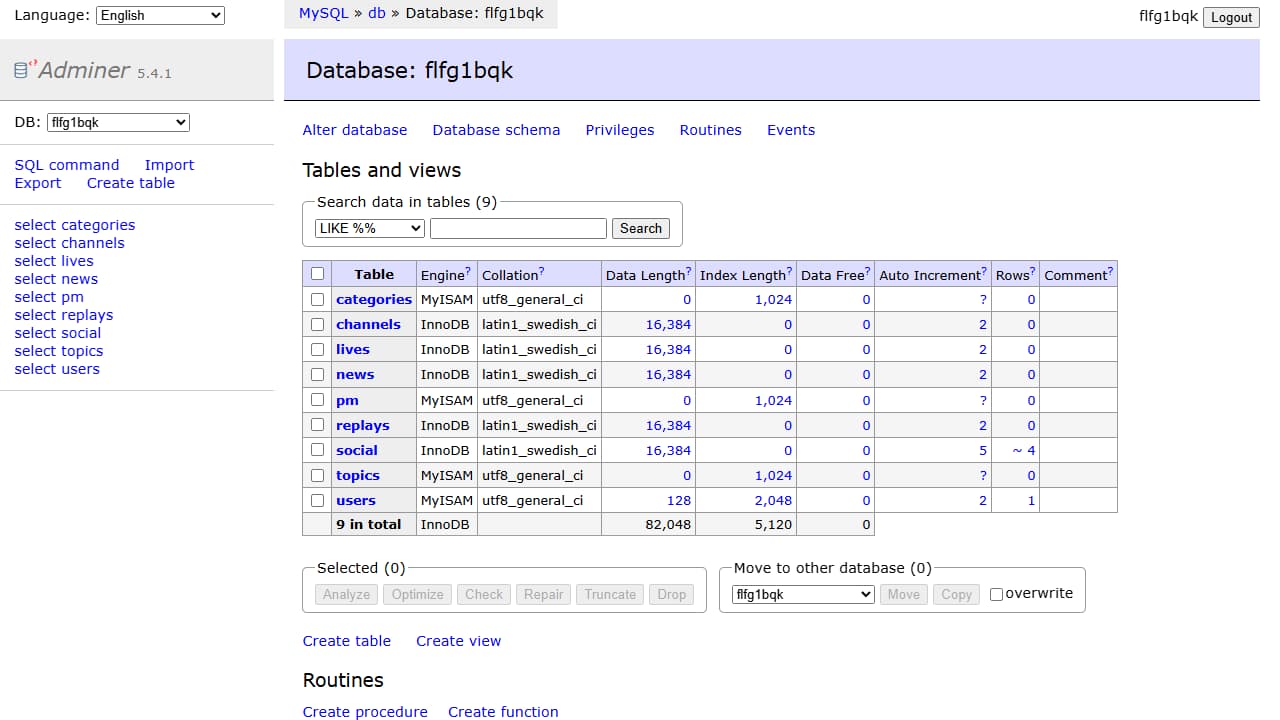Open the Language dropdown
The image size is (1280, 720).
pyautogui.click(x=159, y=15)
